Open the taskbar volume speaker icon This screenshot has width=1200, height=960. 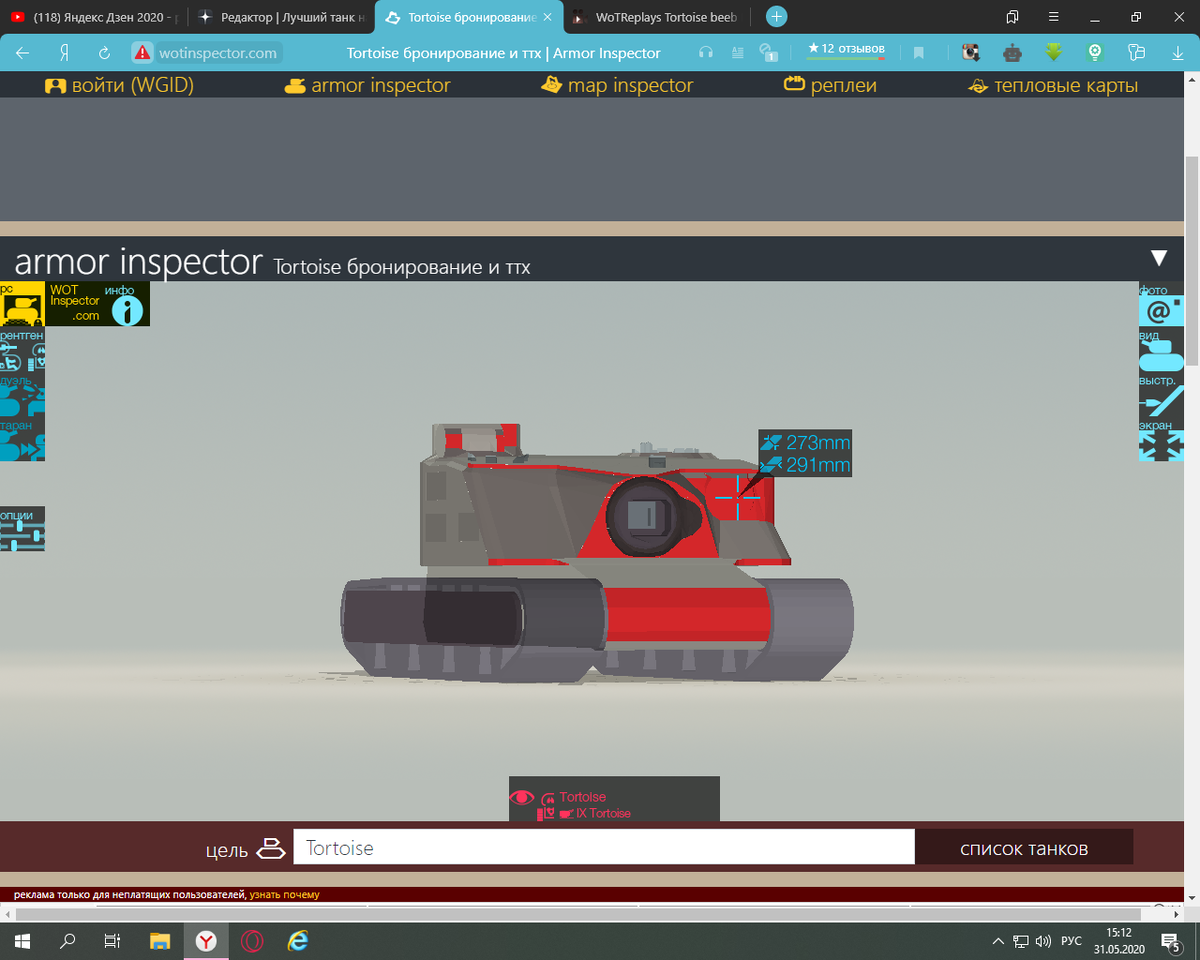tap(1043, 941)
